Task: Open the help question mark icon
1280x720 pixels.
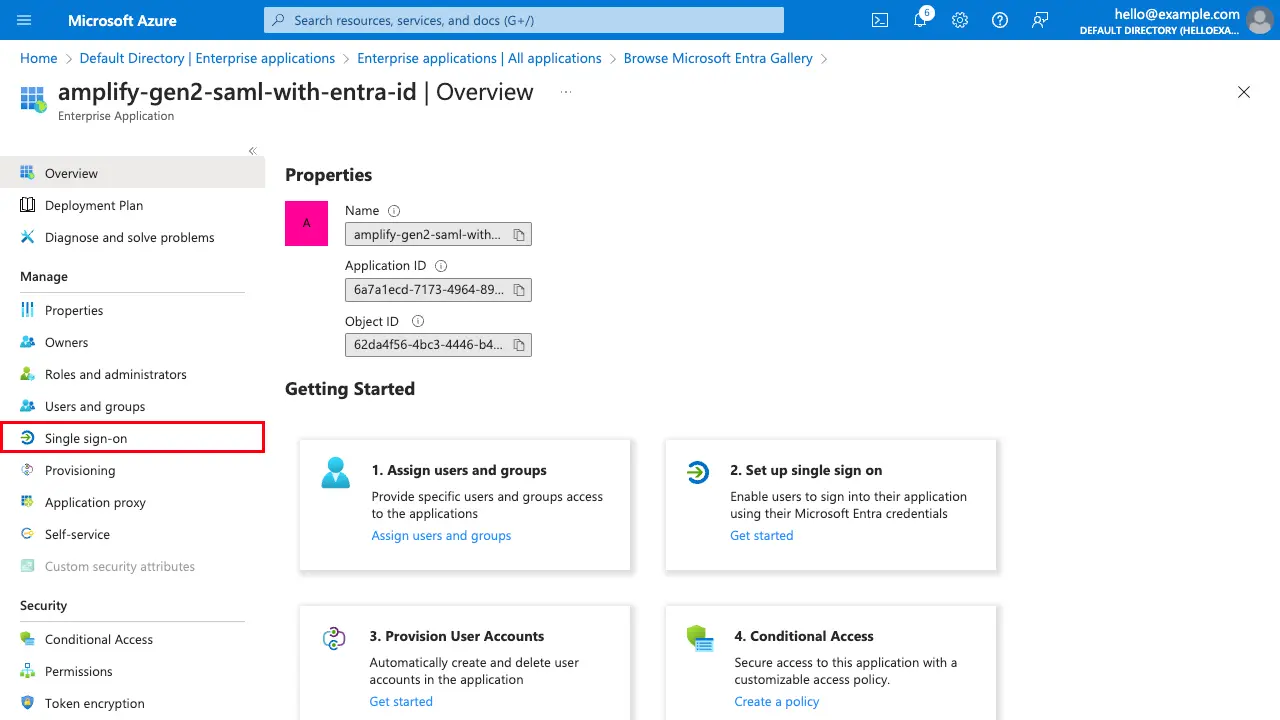Action: 1000,20
